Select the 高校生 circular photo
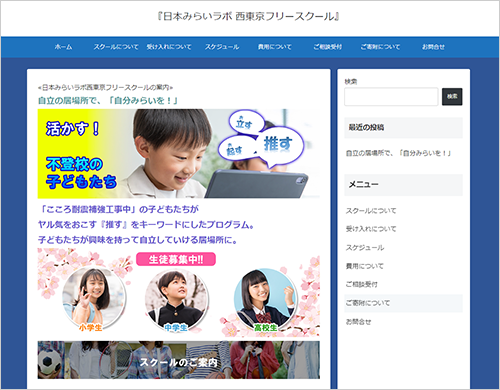500x390 pixels. pyautogui.click(x=265, y=299)
